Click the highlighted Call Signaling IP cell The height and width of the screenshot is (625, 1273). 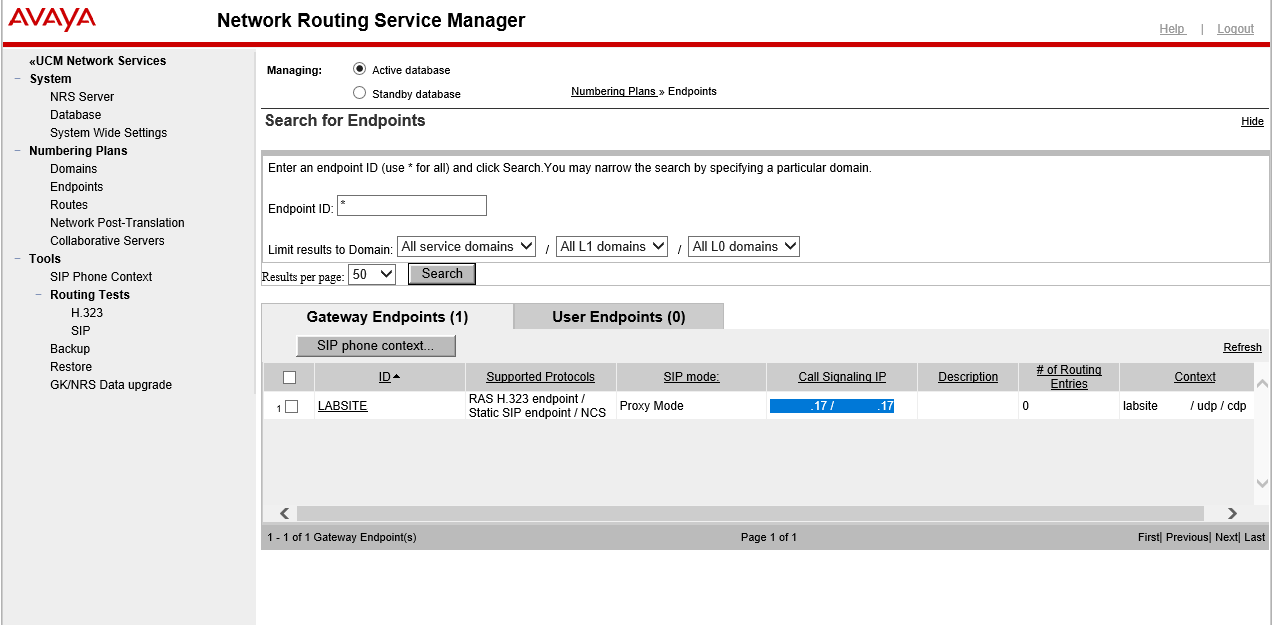coord(832,406)
